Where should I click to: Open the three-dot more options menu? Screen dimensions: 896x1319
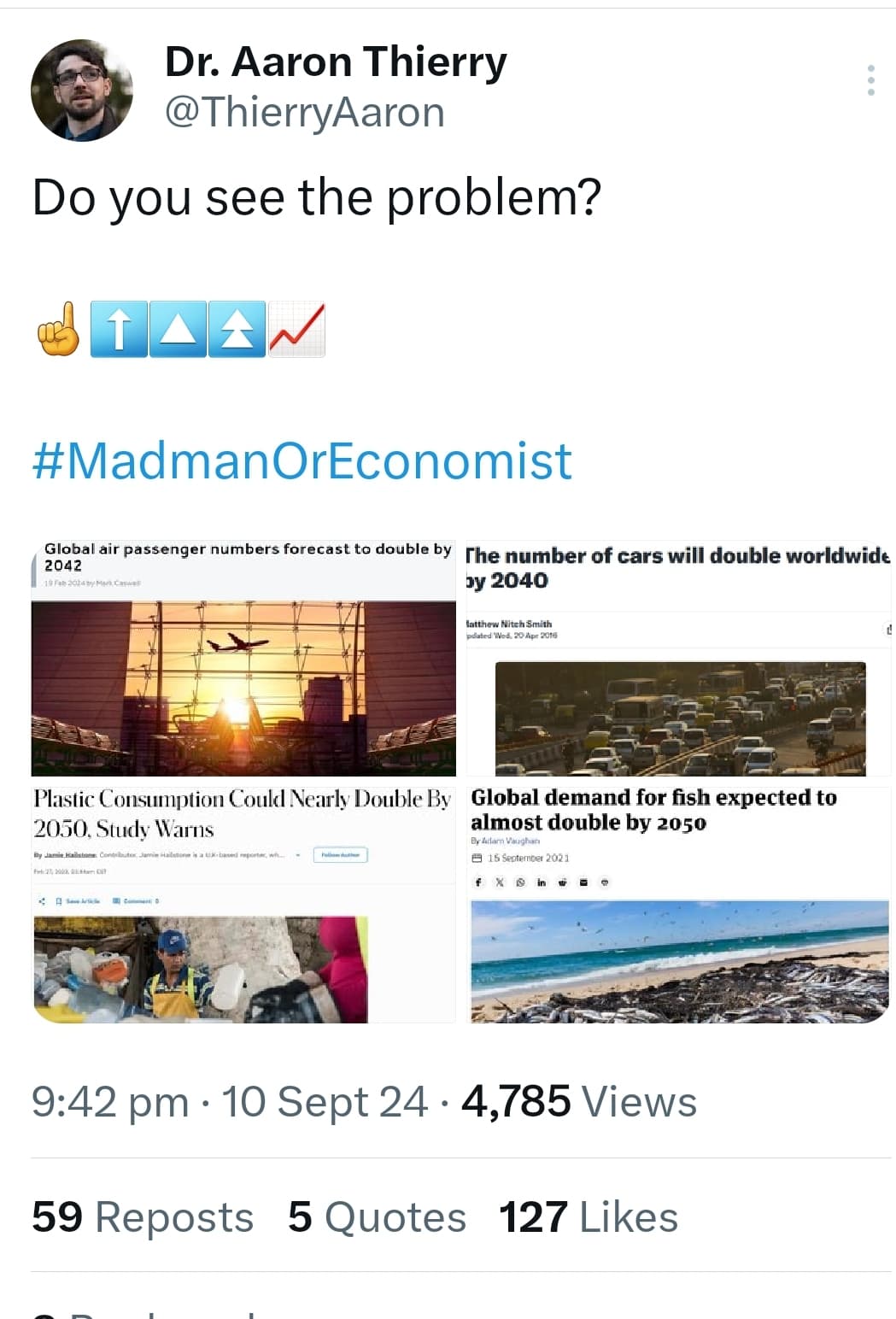(x=870, y=80)
